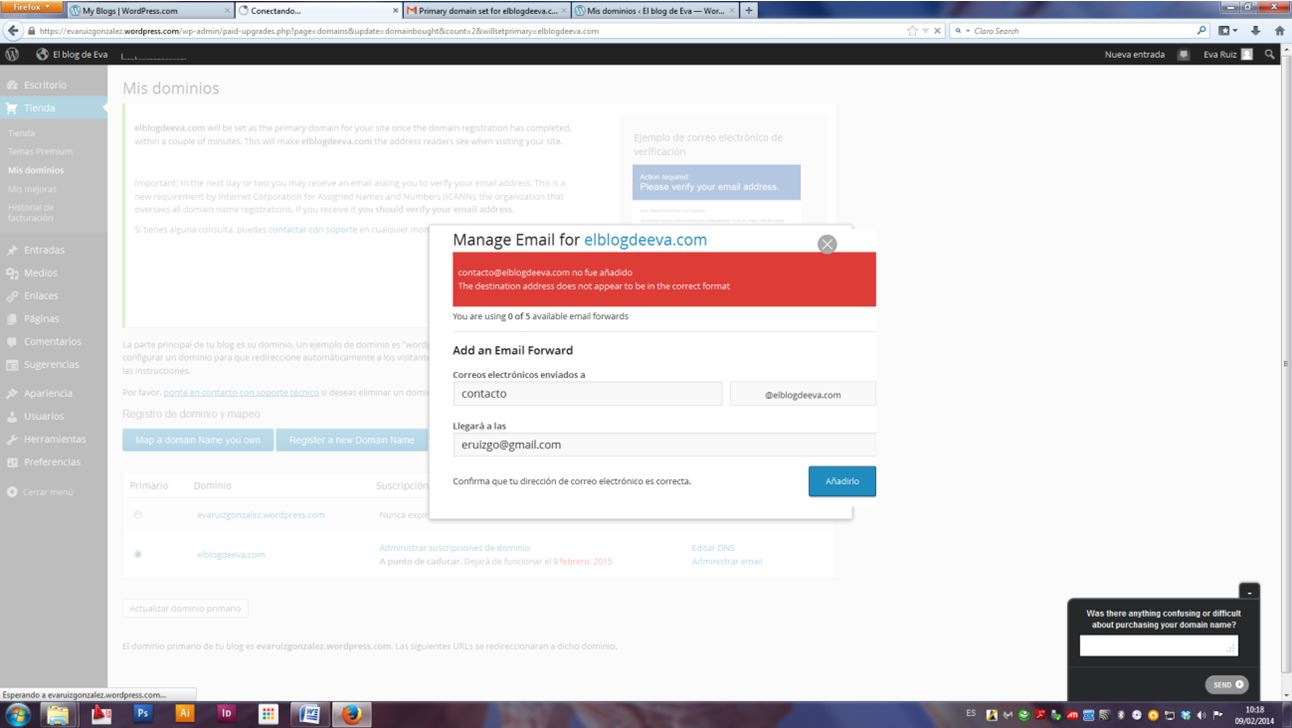Screen dimensions: 1292x728
Task: Open Apariencia in the sidebar menu
Action: point(48,393)
